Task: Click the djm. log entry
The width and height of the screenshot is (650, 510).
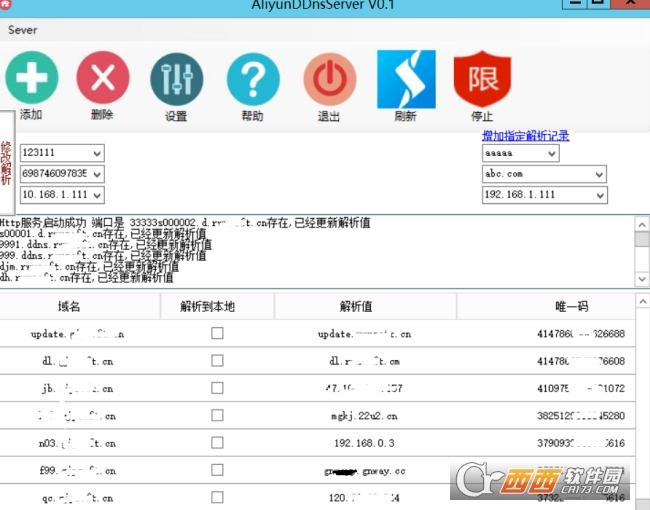Action: pyautogui.click(x=89, y=266)
